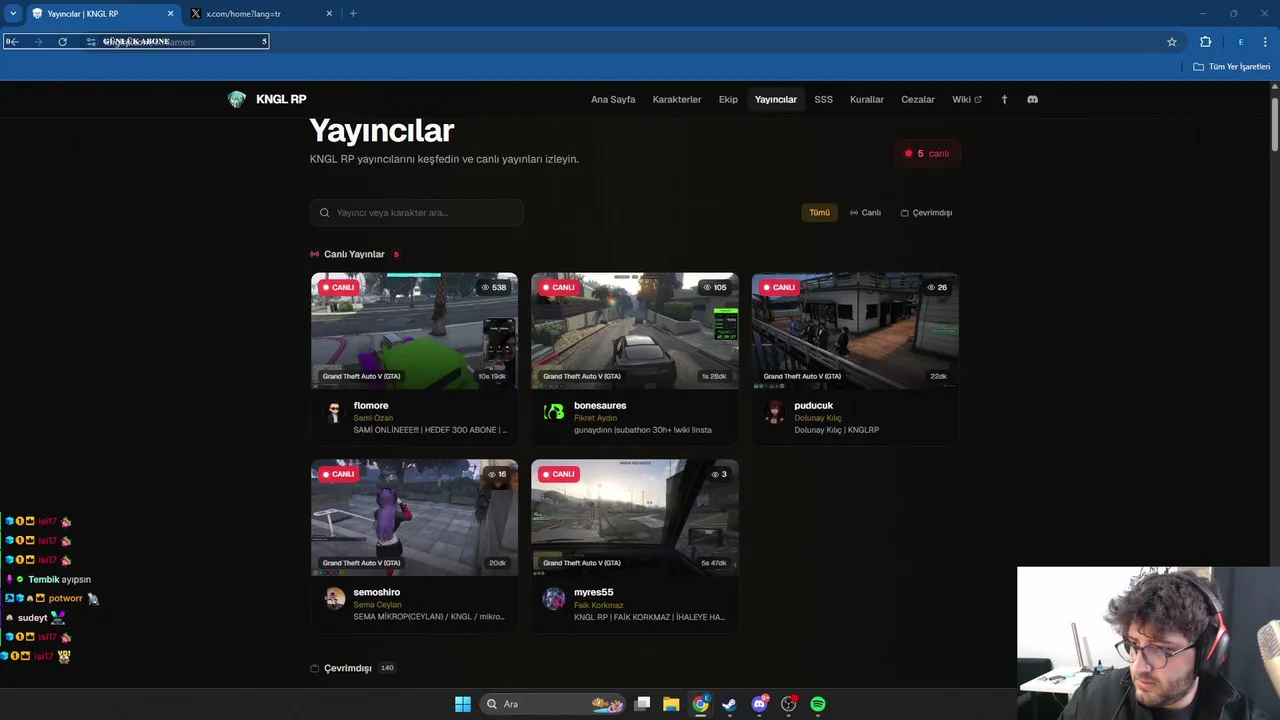Open puducuk's live stream thumbnail

[x=855, y=330]
